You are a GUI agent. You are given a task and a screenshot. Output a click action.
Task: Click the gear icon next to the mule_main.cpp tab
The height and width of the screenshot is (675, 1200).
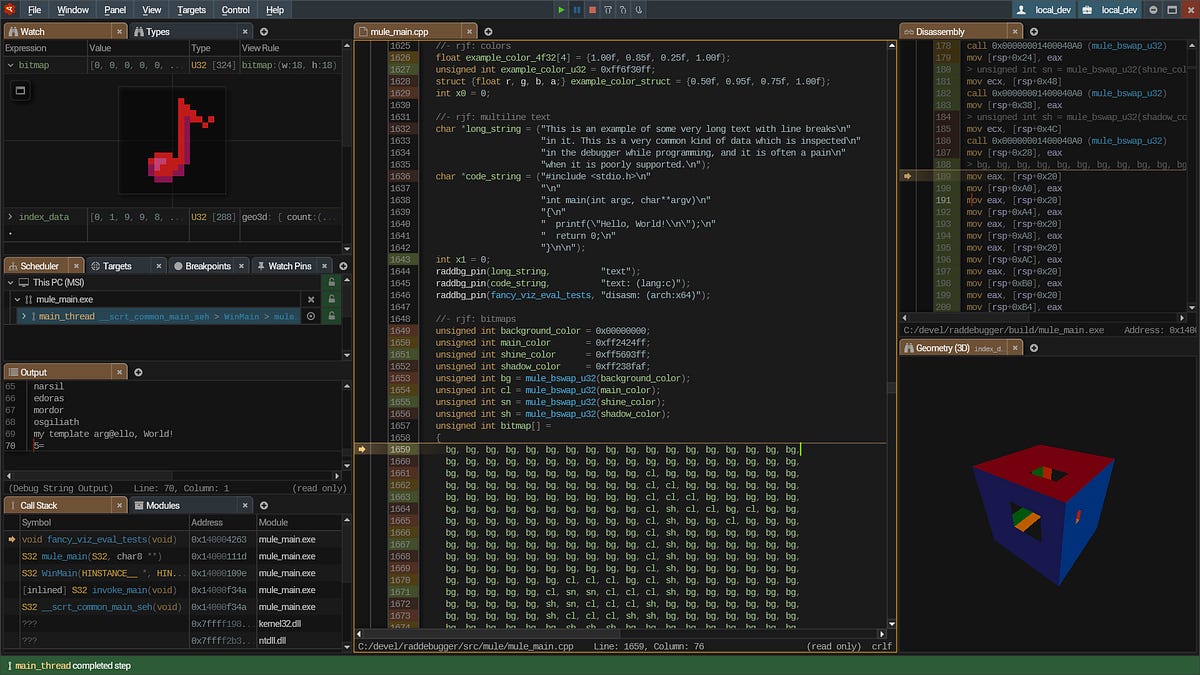click(489, 30)
